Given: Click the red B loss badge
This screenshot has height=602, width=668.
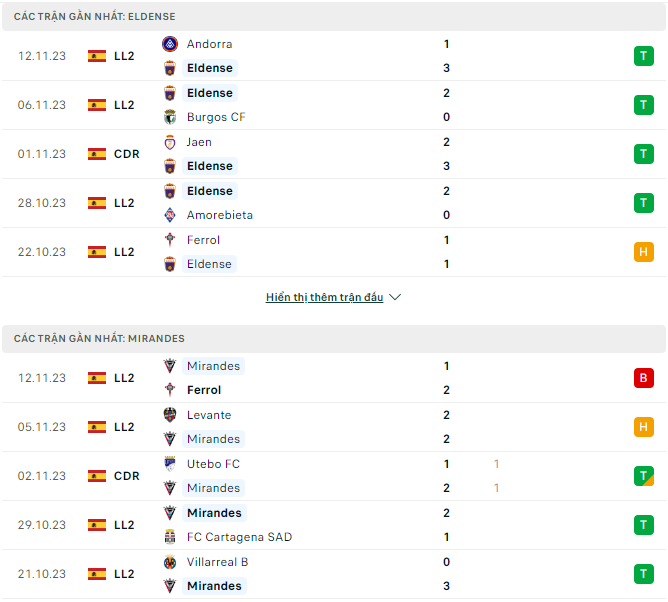Looking at the screenshot, I should [x=643, y=378].
